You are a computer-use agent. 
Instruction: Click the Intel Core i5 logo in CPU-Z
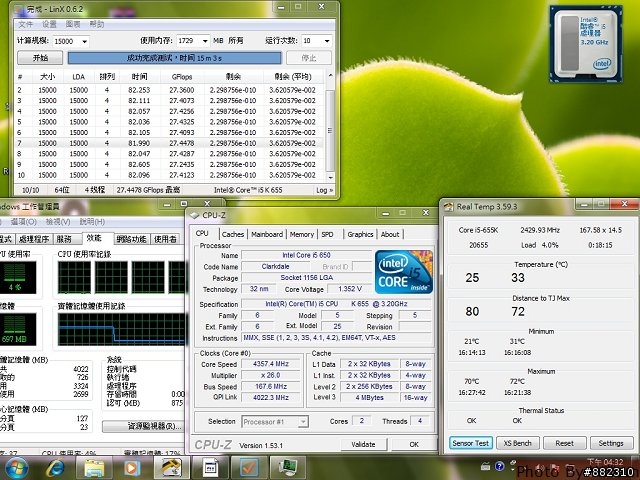click(404, 272)
